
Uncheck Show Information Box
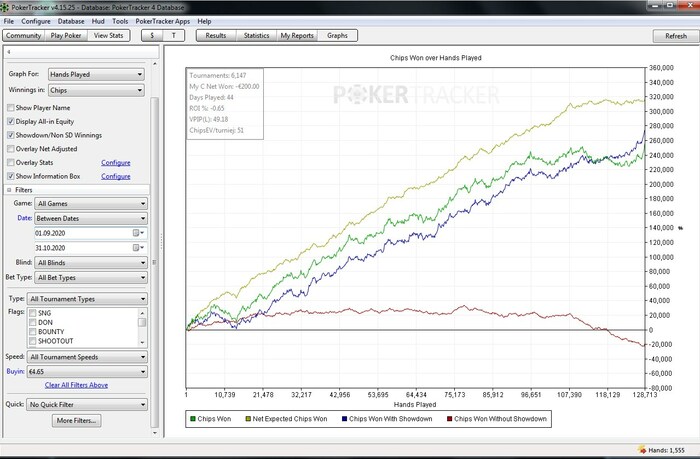[x=11, y=176]
